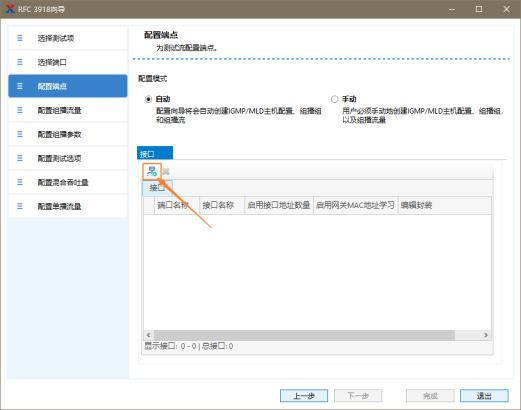Click list icon beside 配置单播流量

(20, 206)
